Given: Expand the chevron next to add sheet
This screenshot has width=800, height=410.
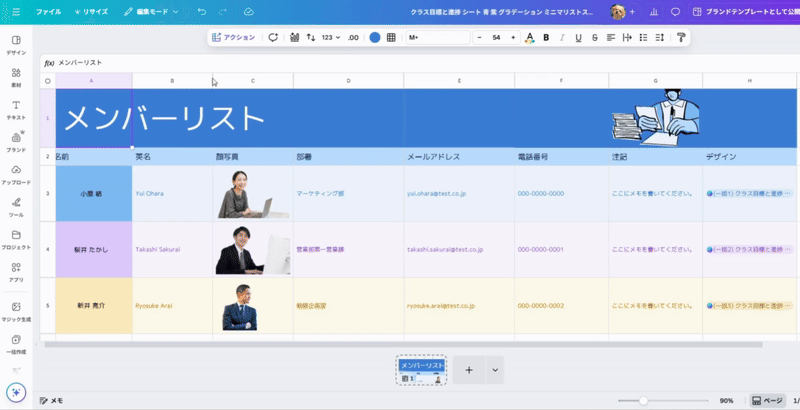Looking at the screenshot, I should pos(495,369).
